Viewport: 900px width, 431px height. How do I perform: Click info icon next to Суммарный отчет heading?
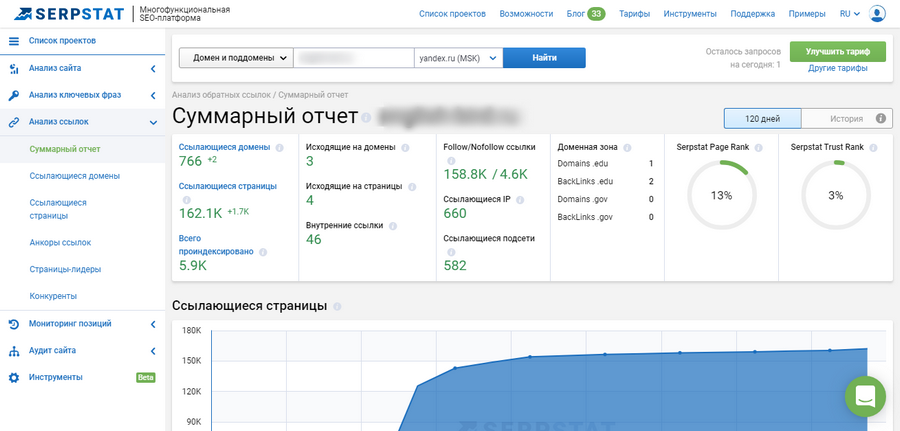click(366, 118)
